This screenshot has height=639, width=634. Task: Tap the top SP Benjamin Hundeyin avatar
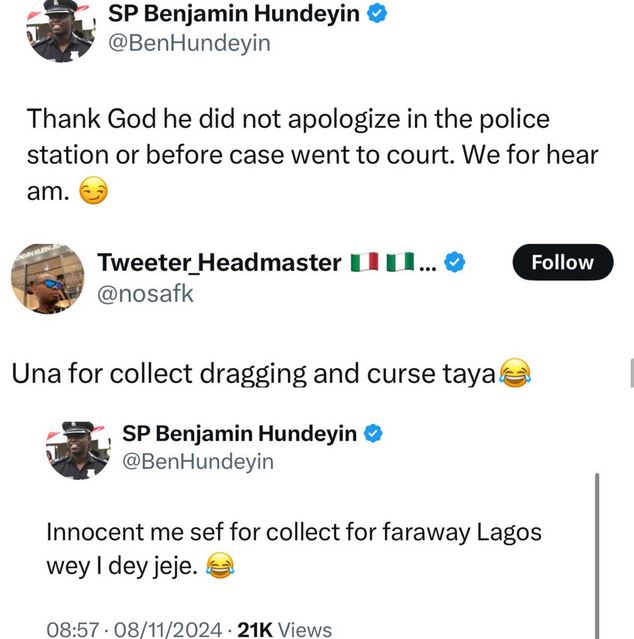click(x=61, y=28)
